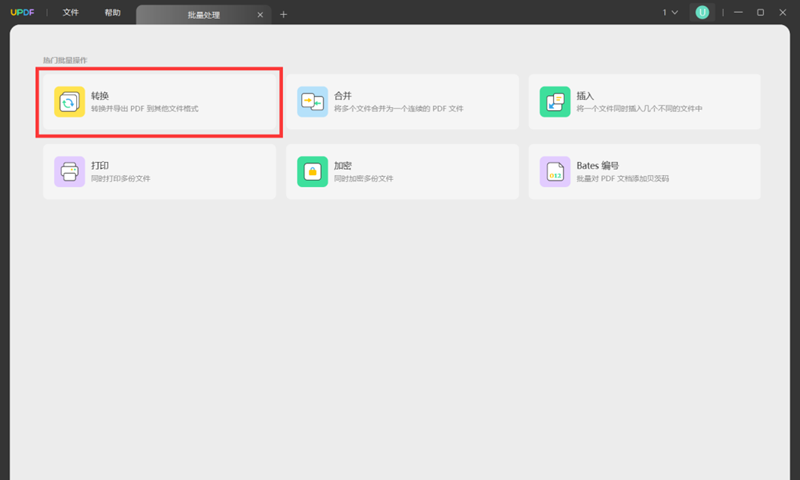Maximize the UPDF window
800x480 pixels.
click(x=760, y=12)
